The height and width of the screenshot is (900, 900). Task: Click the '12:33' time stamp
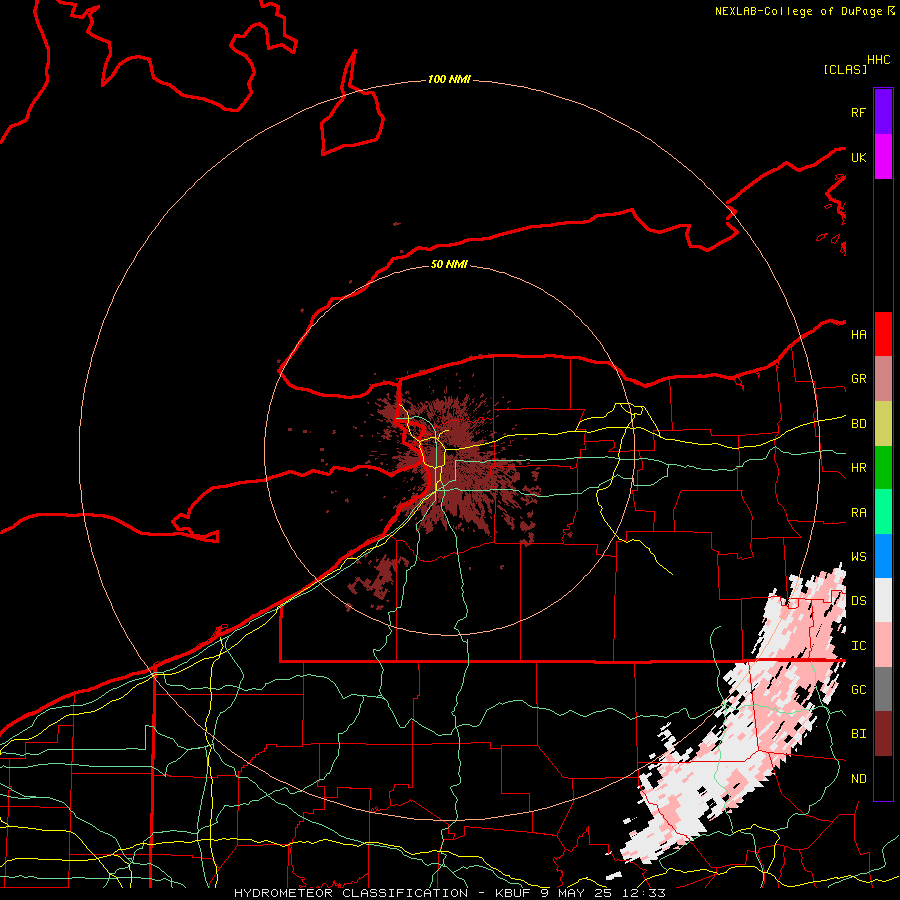[644, 893]
